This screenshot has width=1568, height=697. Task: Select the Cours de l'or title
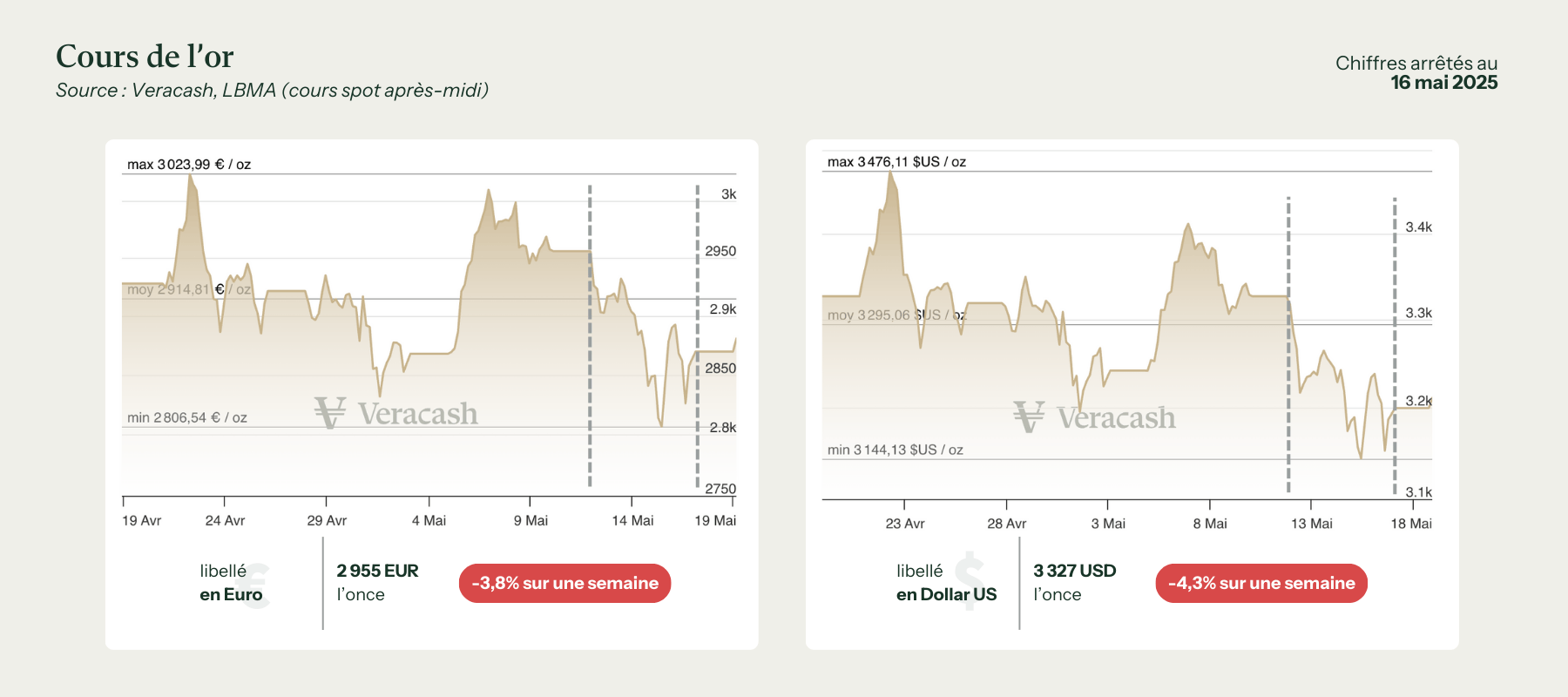click(145, 57)
